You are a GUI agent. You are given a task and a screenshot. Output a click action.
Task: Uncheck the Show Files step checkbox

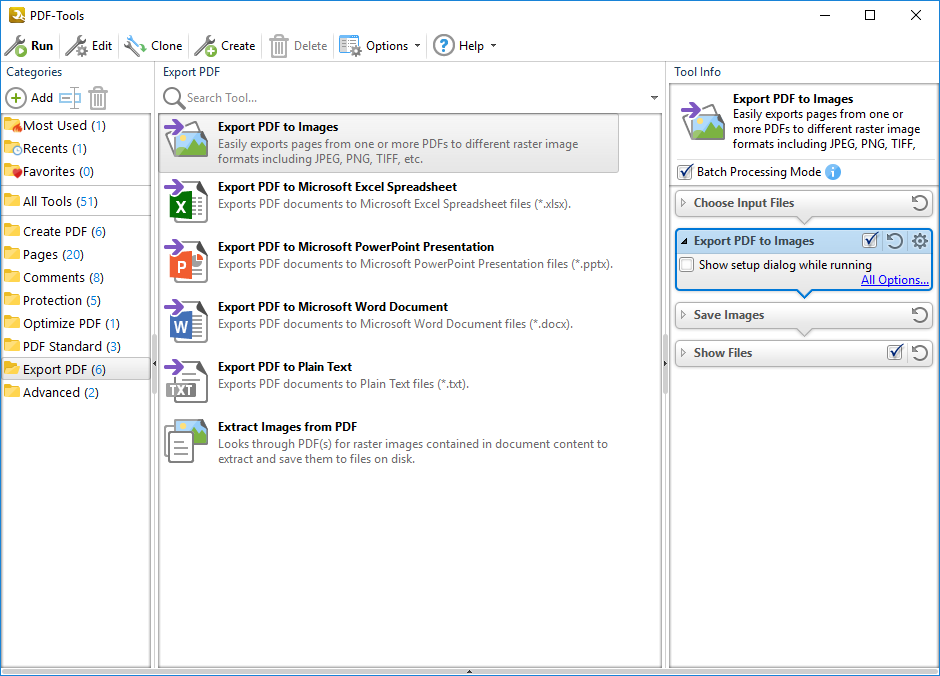895,353
